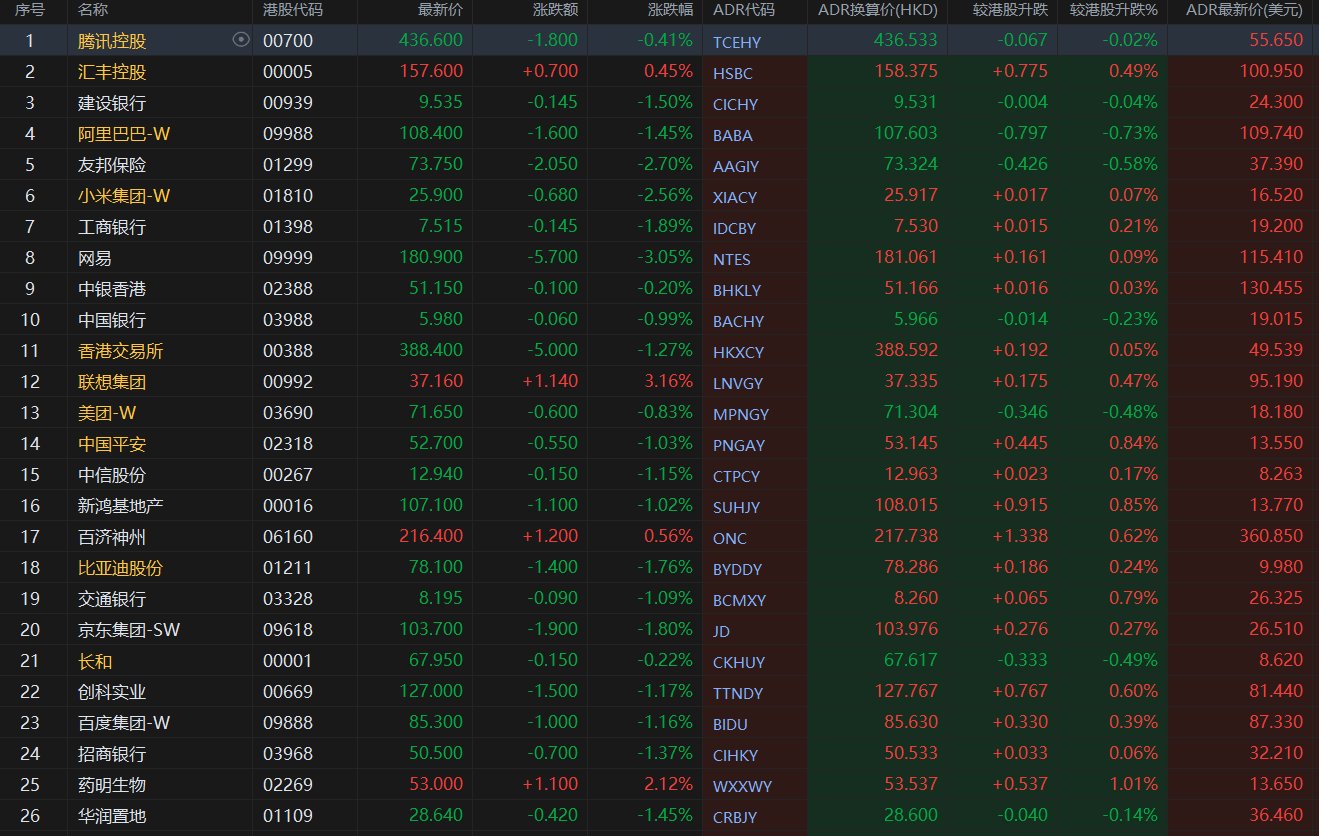Click ADR code NTES
The width and height of the screenshot is (1319, 836).
pos(732,260)
